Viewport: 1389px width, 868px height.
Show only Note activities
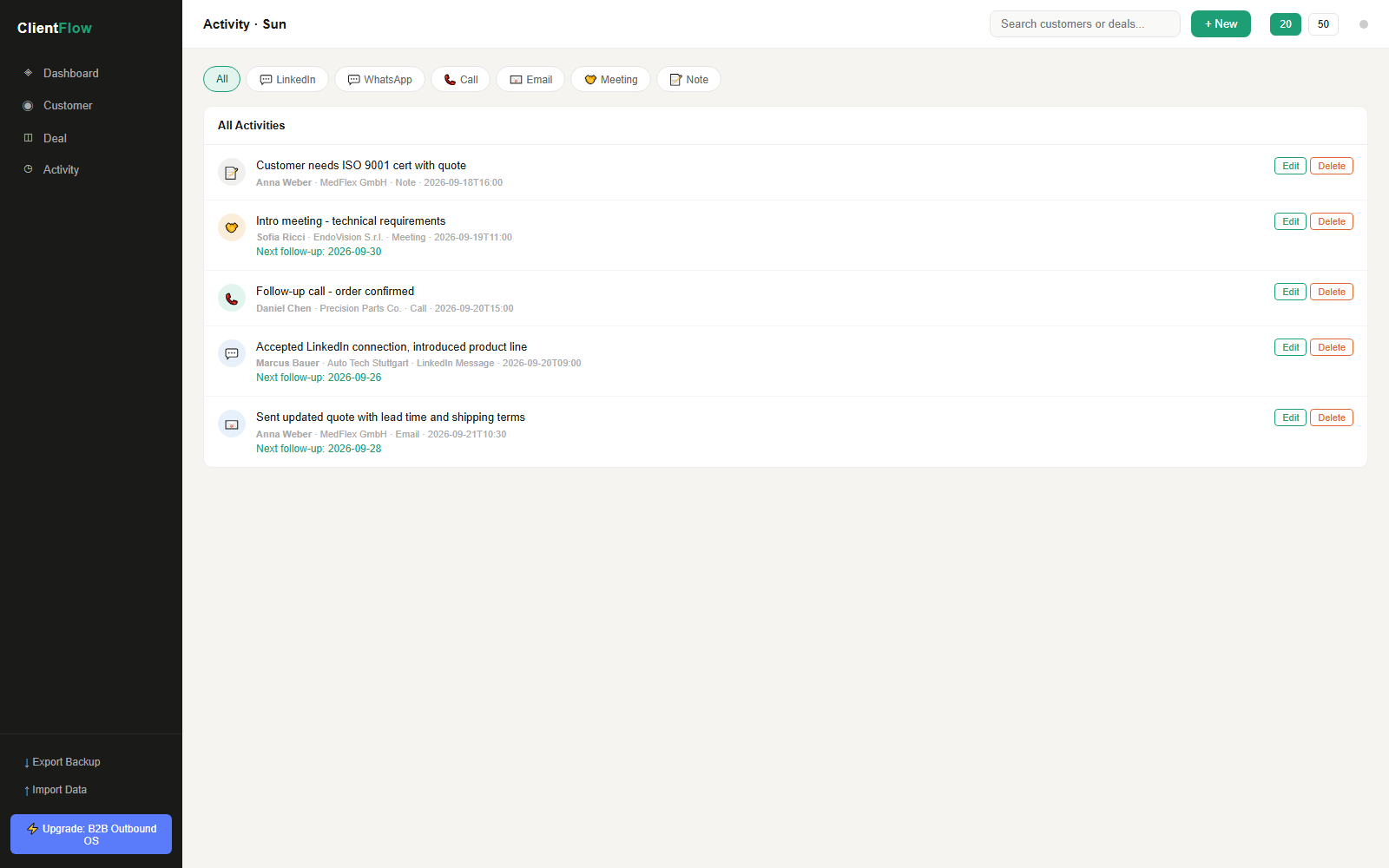688,79
